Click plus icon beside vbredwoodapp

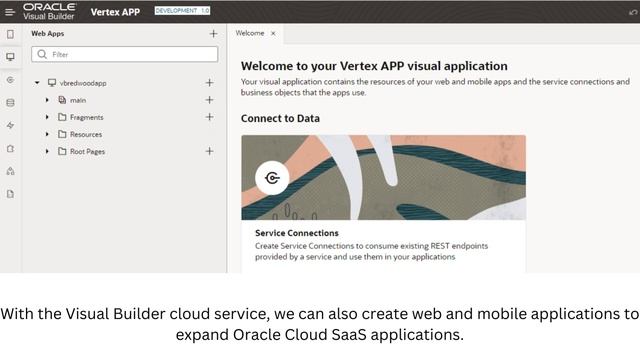coord(209,83)
